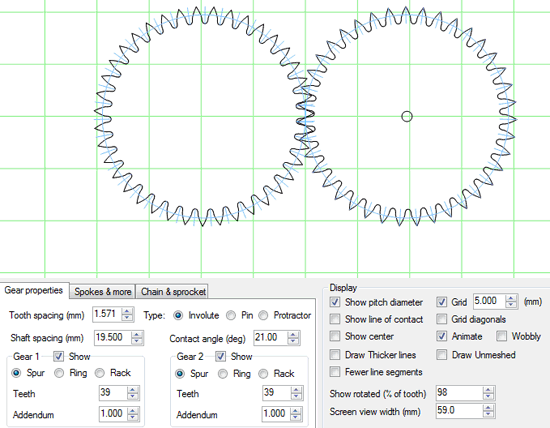Toggle the Grid checkbox
550x428 pixels.
coord(442,302)
